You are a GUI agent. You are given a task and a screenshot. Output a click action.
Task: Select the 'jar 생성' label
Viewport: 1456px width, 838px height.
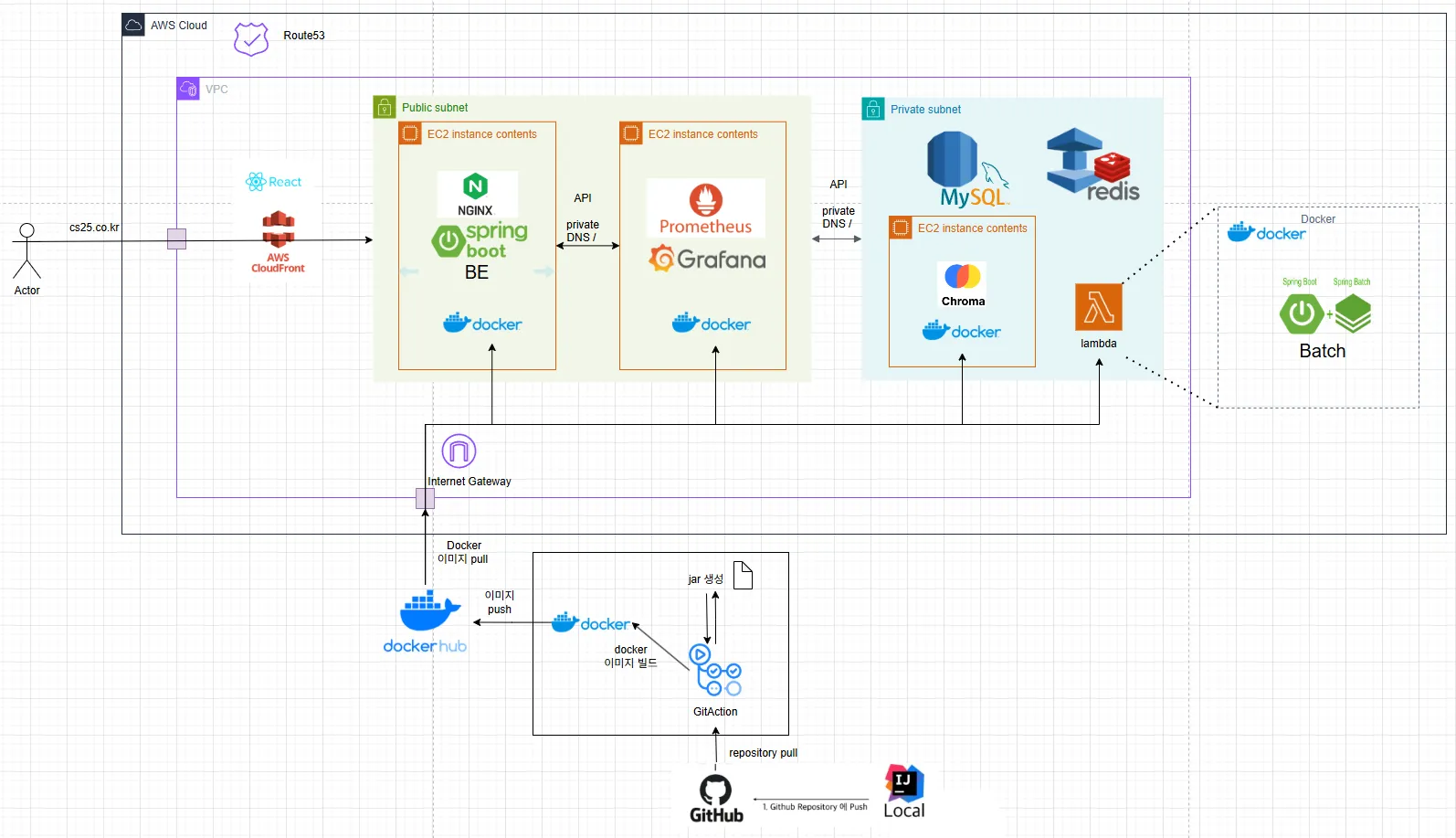pyautogui.click(x=706, y=578)
